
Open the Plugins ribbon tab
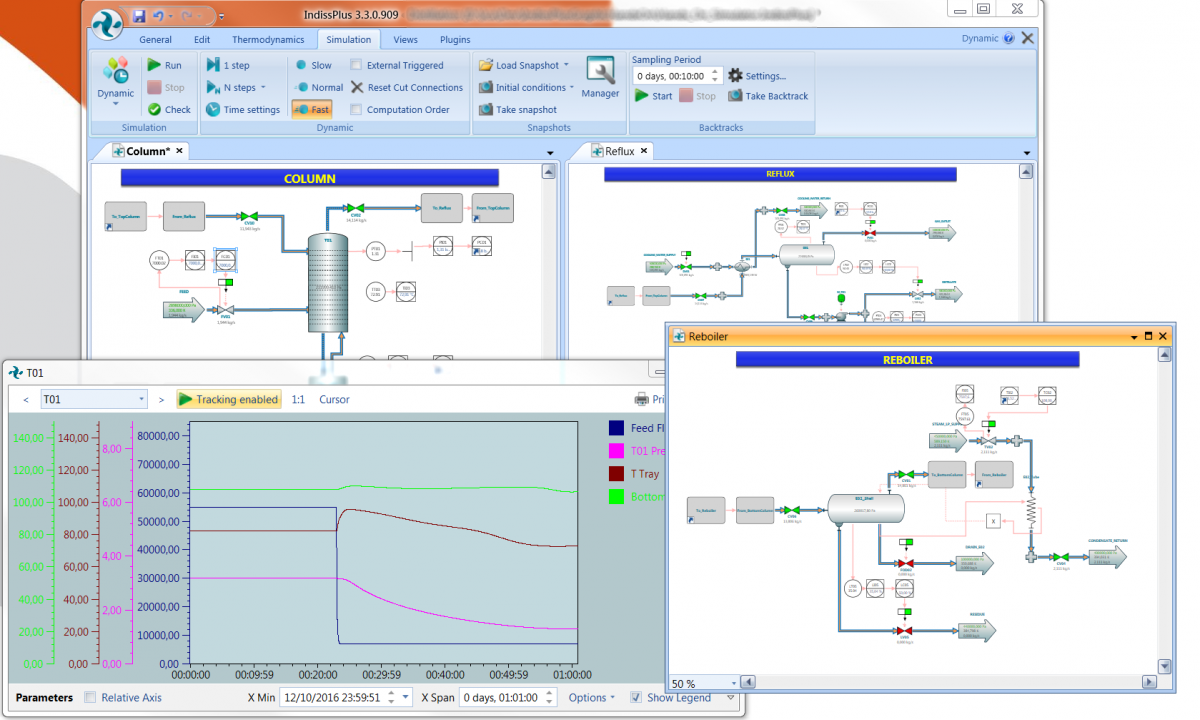click(x=455, y=40)
